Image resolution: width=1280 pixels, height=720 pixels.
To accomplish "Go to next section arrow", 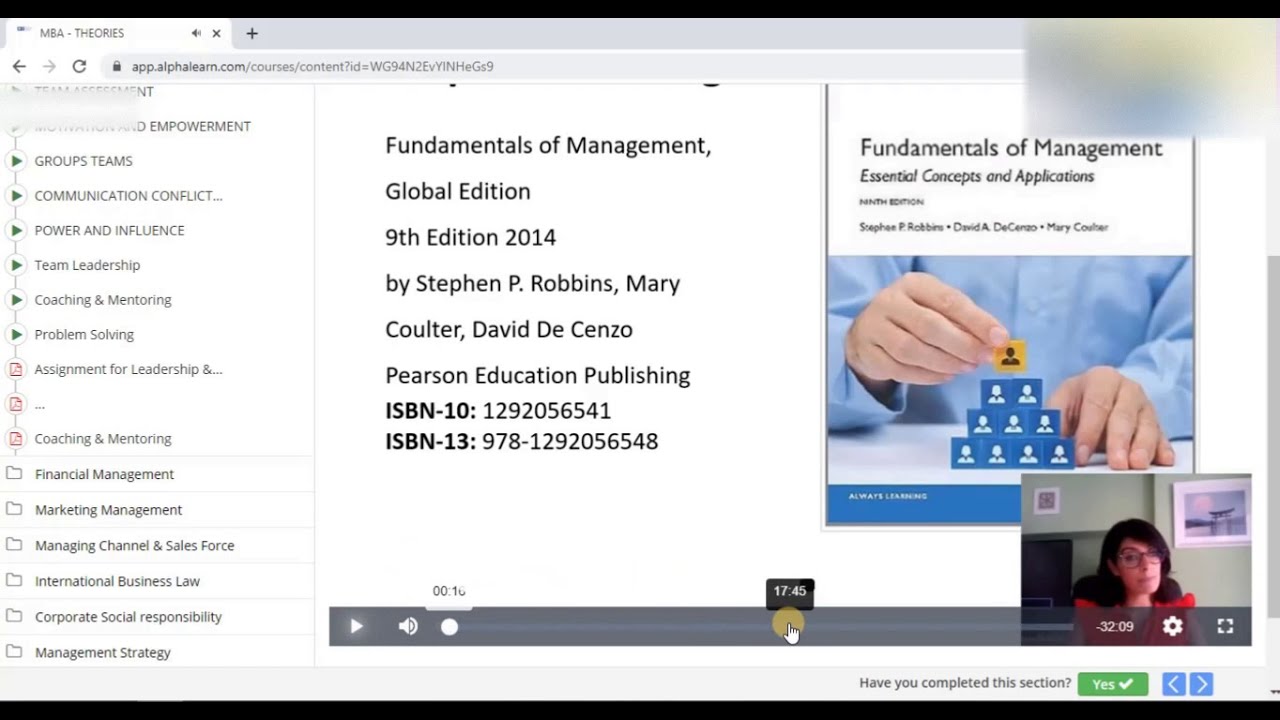I will coord(1201,684).
